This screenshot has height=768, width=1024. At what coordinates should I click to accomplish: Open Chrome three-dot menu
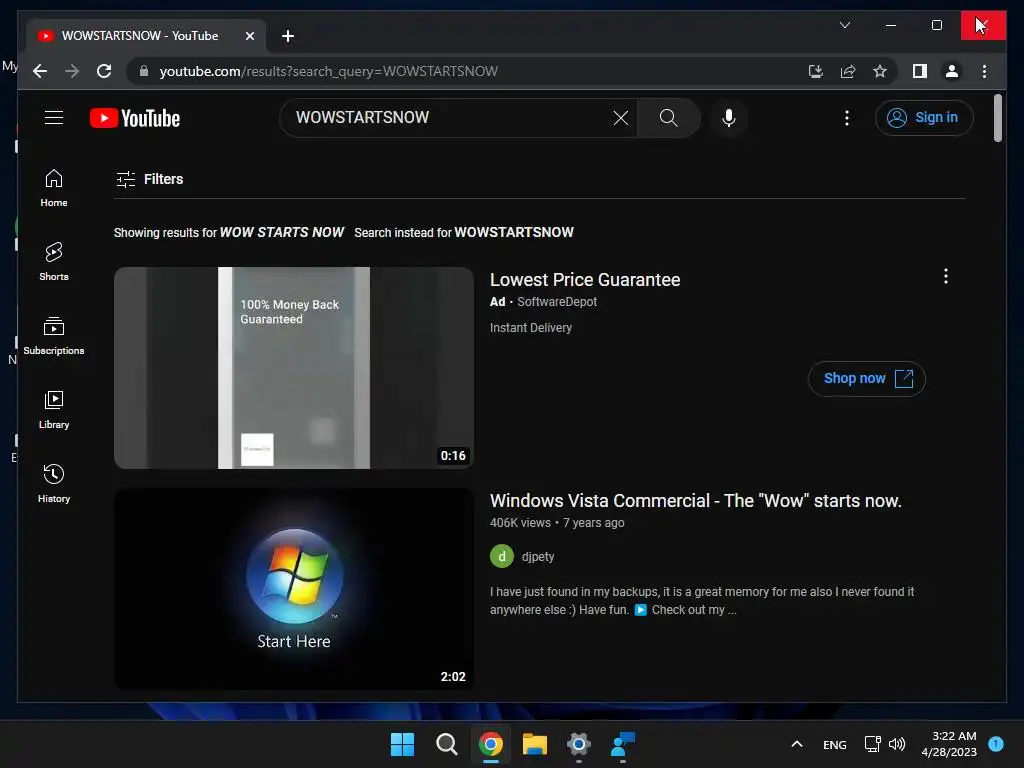[984, 71]
